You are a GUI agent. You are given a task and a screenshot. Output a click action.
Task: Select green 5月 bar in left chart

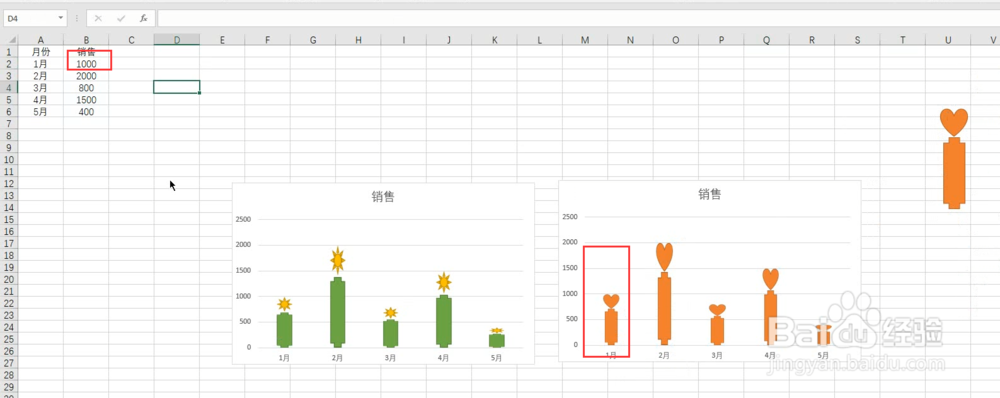[x=497, y=341]
